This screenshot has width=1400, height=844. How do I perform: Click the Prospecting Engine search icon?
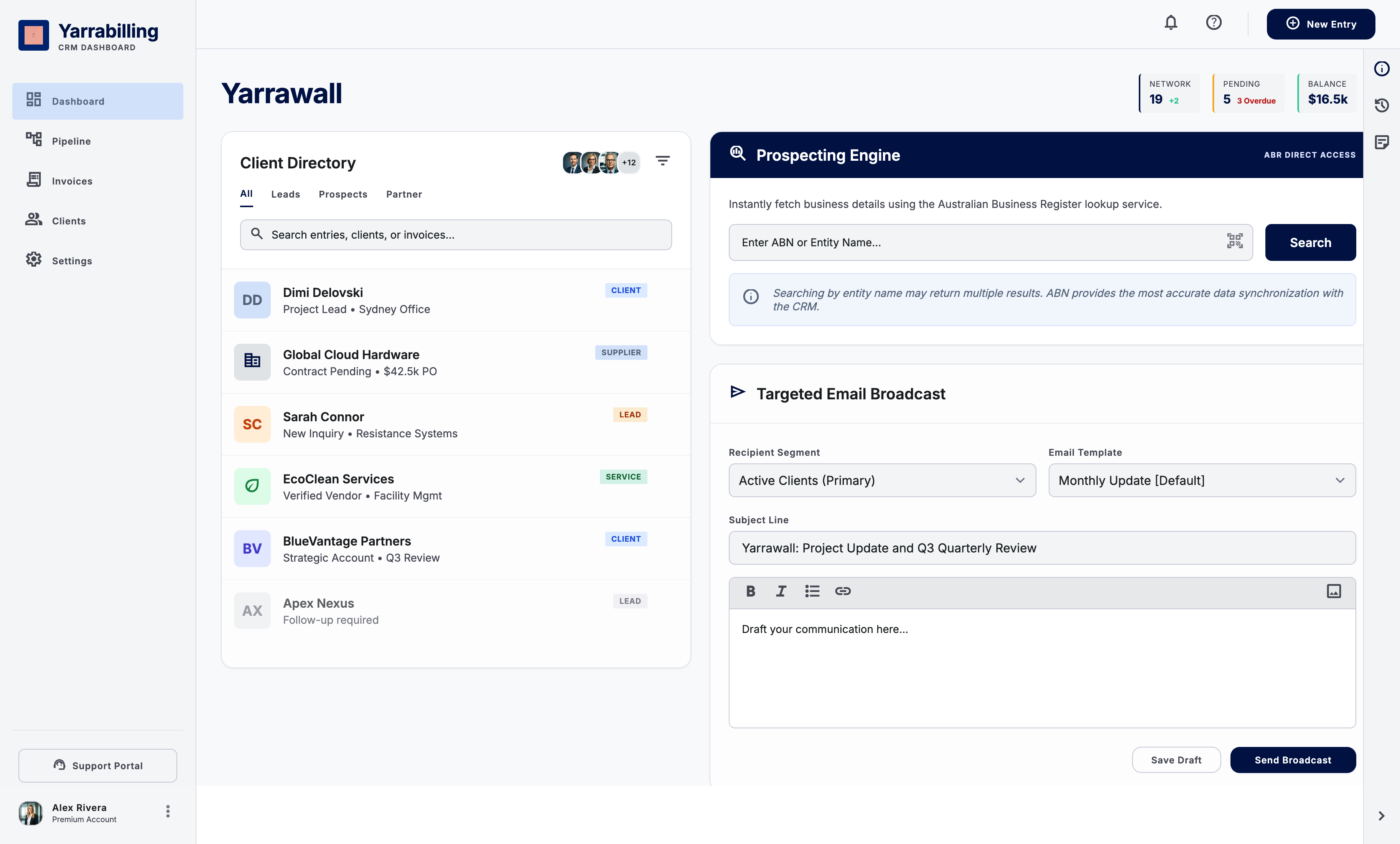tap(738, 153)
